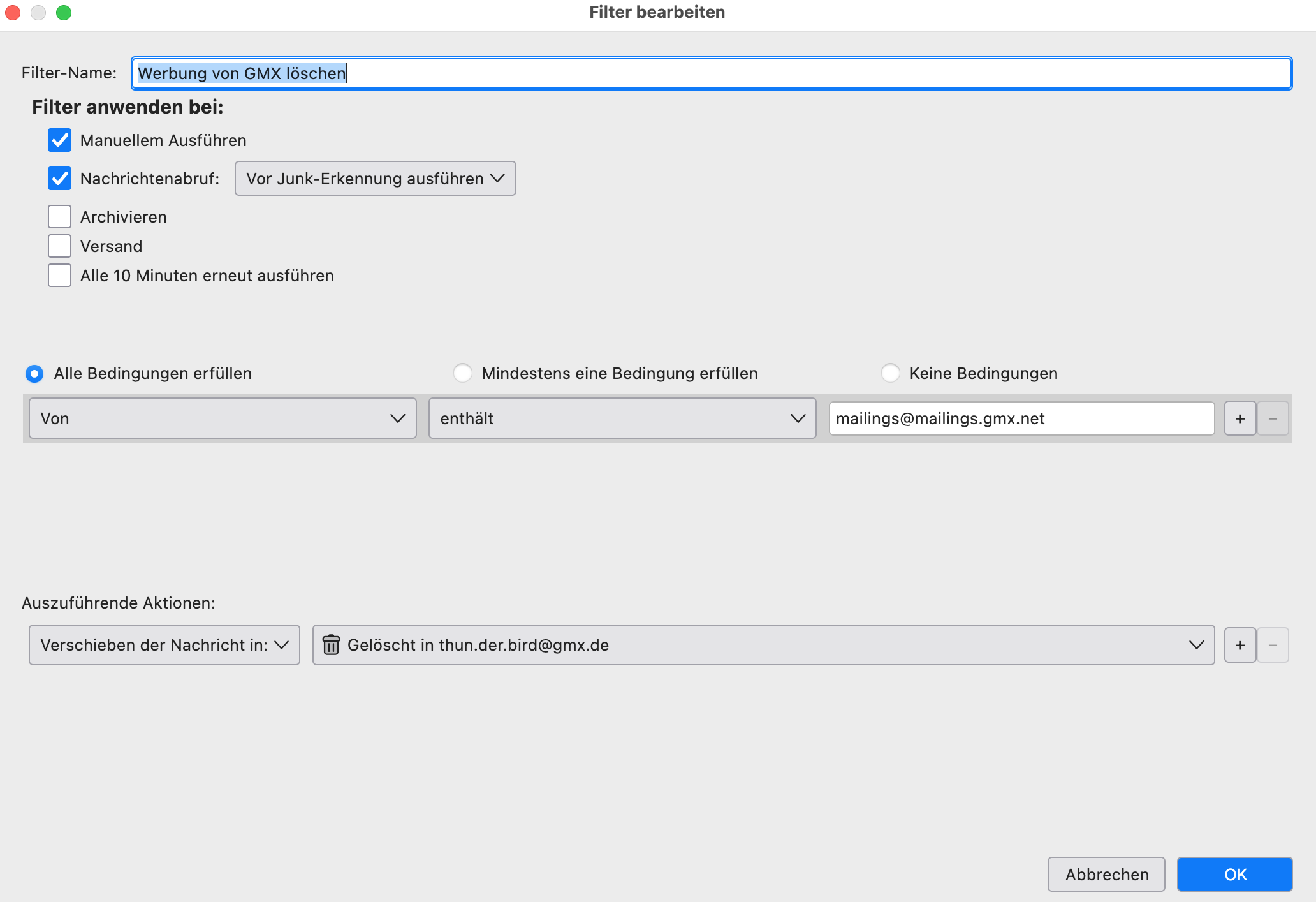This screenshot has width=1316, height=902.
Task: Click the OK button to save filter
Action: pos(1235,874)
